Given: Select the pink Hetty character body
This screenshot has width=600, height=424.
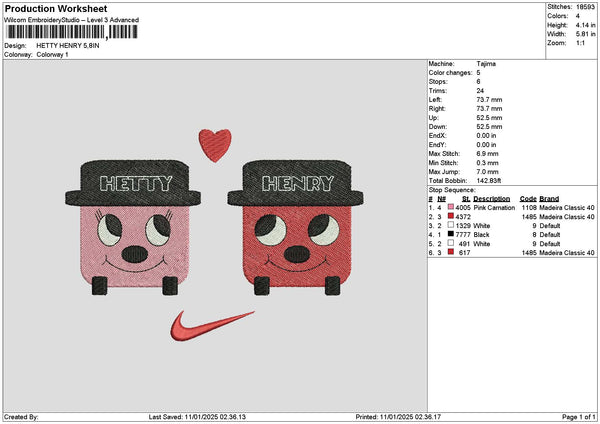Looking at the screenshot, I should pos(135,247).
